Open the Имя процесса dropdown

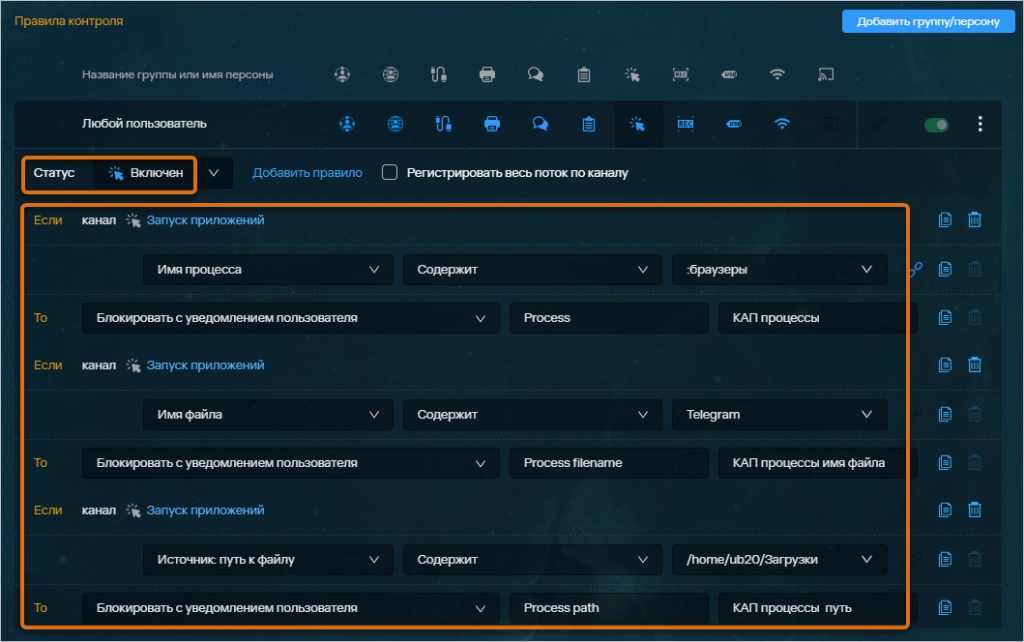(x=267, y=270)
